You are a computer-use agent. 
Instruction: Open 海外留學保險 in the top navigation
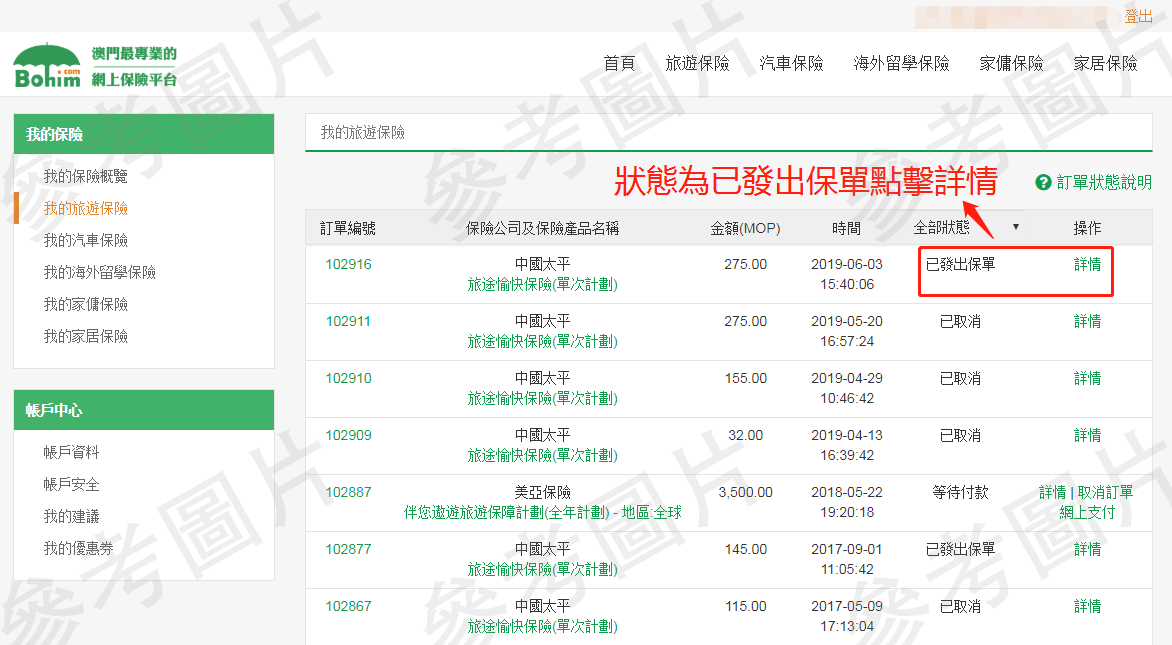(901, 64)
